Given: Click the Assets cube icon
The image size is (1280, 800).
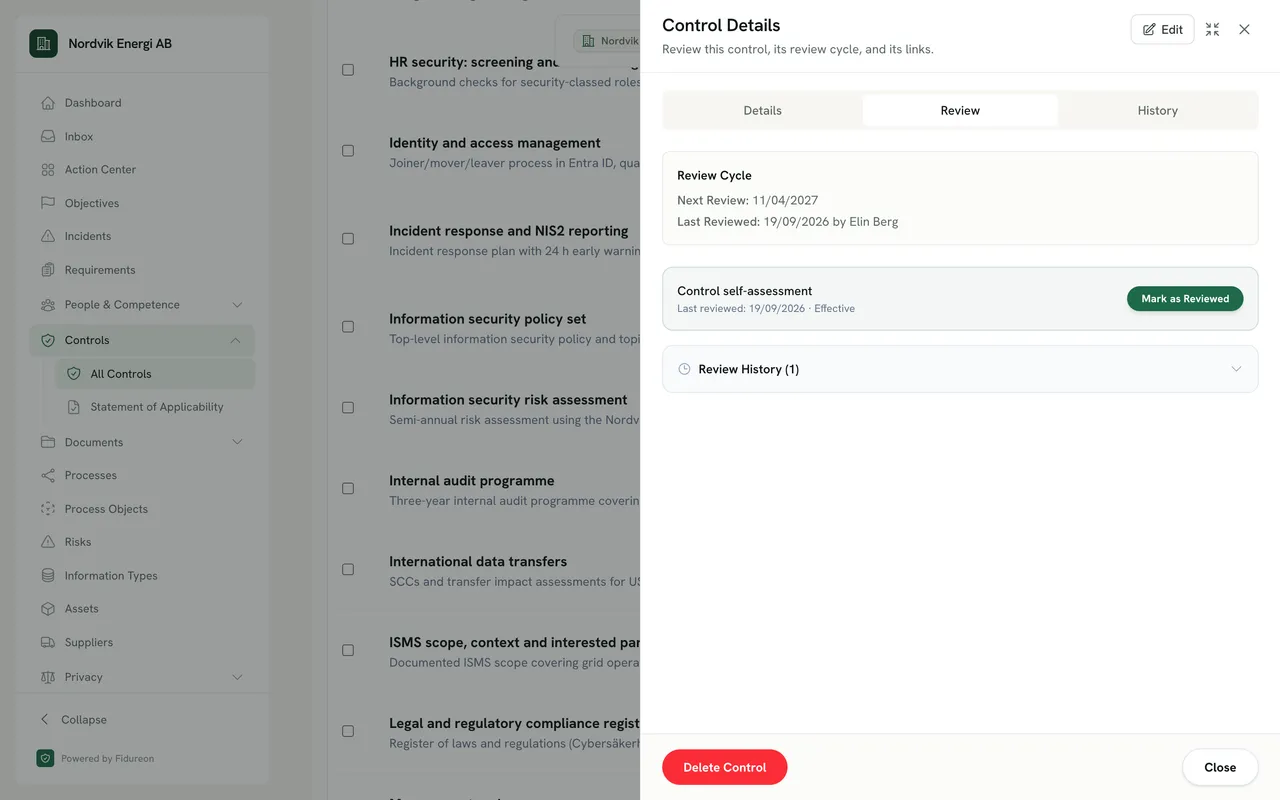Looking at the screenshot, I should point(48,609).
